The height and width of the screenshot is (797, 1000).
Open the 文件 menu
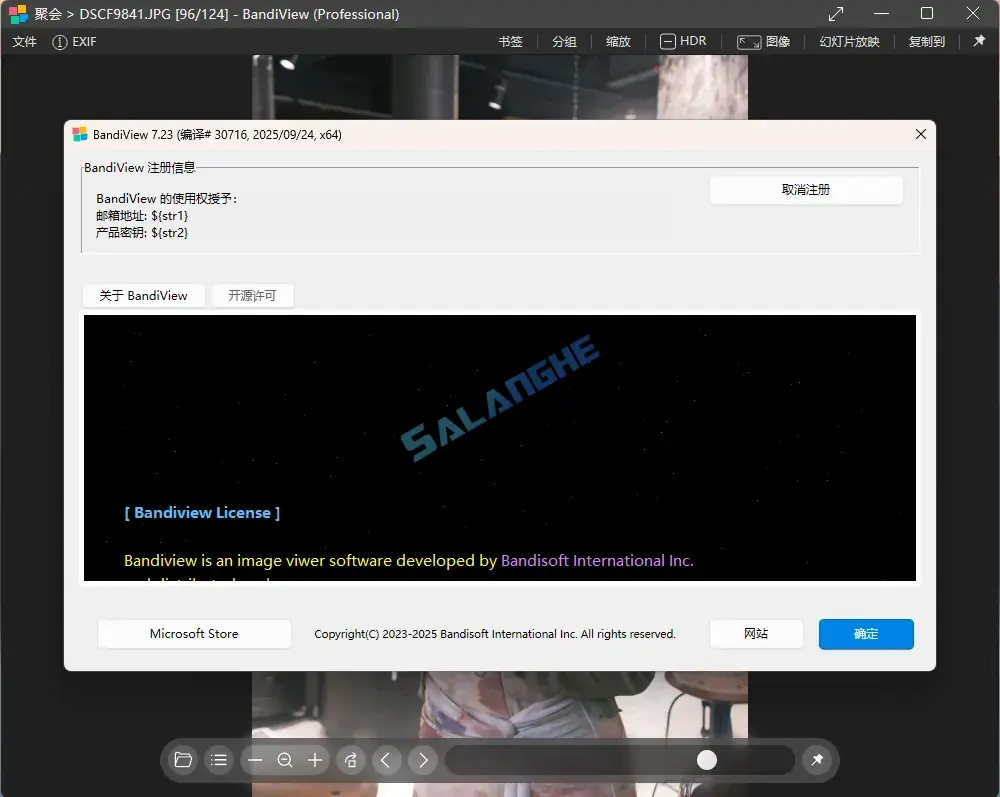(x=24, y=42)
